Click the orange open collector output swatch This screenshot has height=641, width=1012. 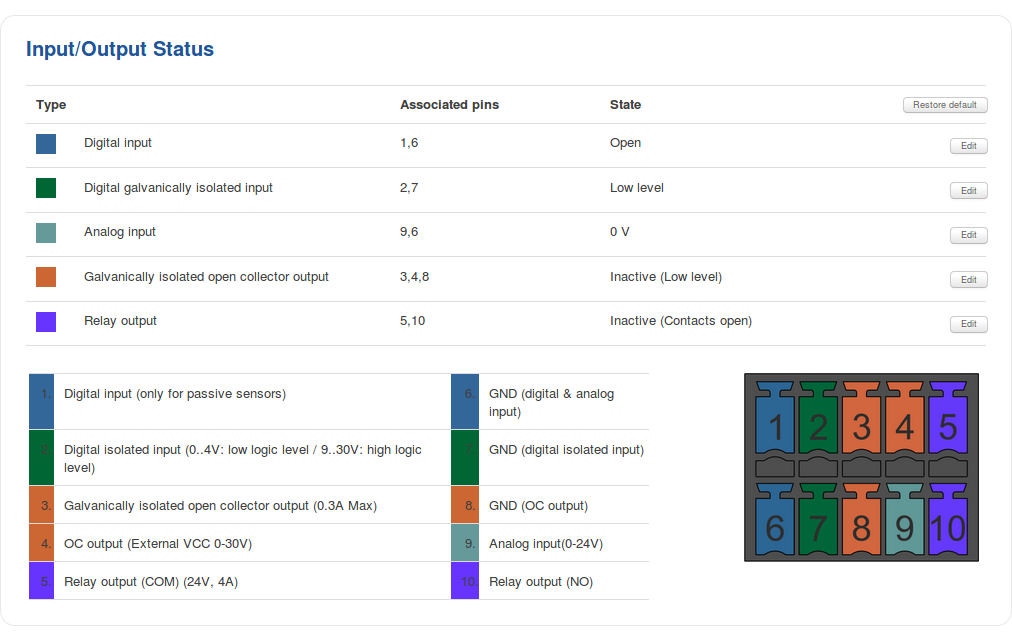46,277
